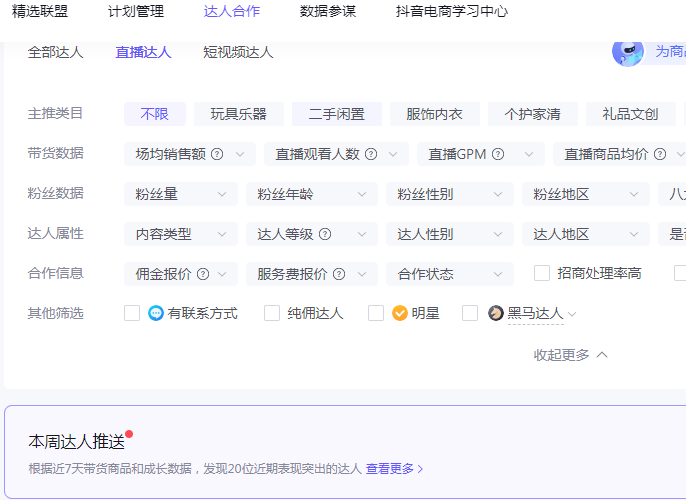Tick the 明星 checkbox
This screenshot has height=500, width=686.
point(376,313)
